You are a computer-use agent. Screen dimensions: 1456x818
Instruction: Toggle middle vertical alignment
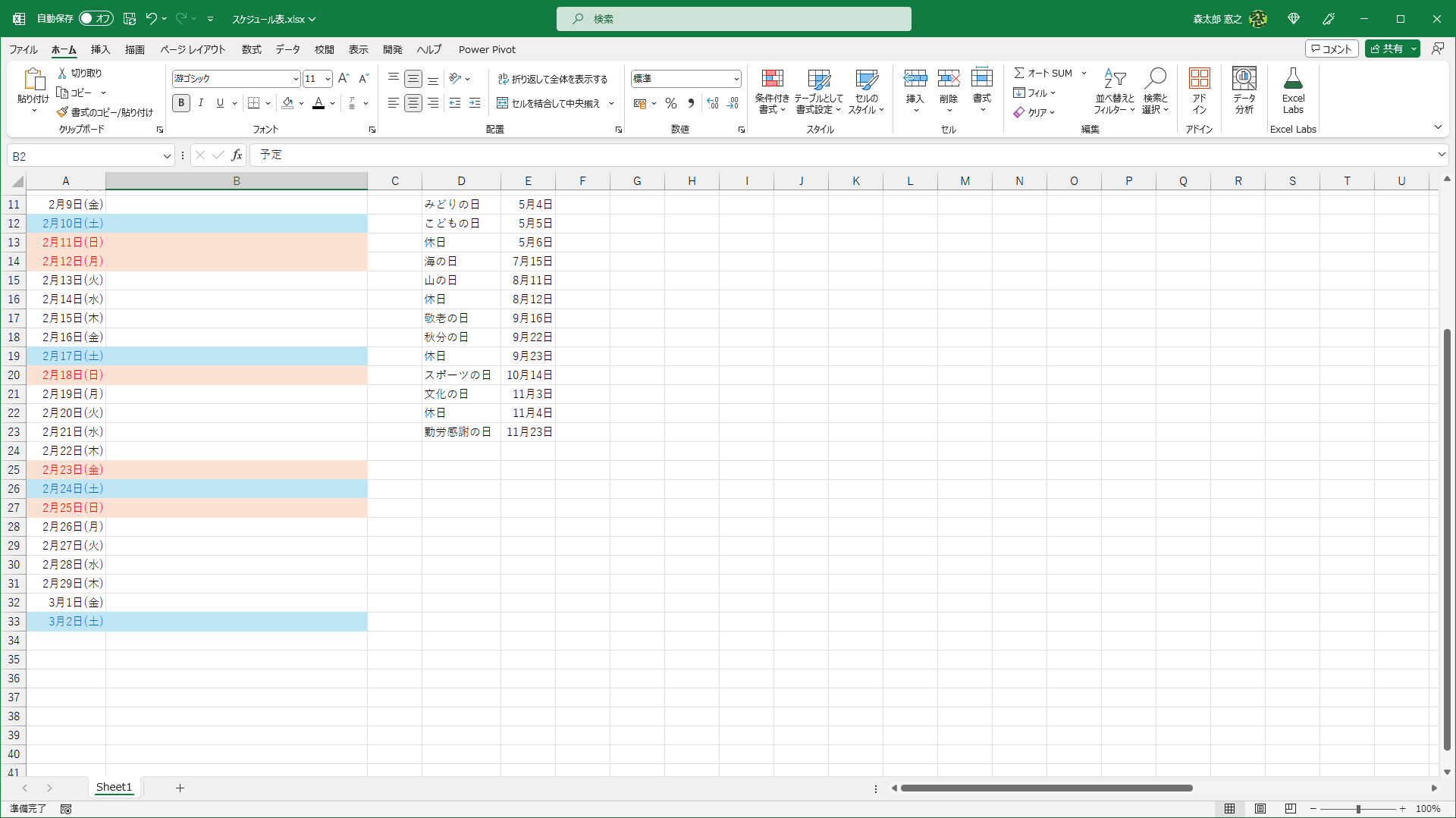pos(413,78)
